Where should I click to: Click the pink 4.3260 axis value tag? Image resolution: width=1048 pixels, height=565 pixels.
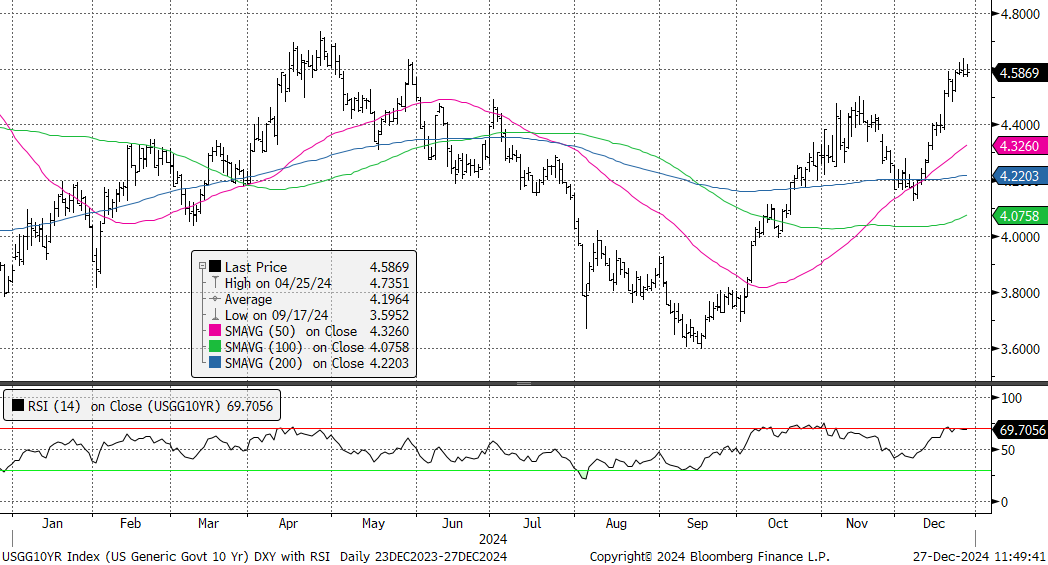click(x=1018, y=146)
